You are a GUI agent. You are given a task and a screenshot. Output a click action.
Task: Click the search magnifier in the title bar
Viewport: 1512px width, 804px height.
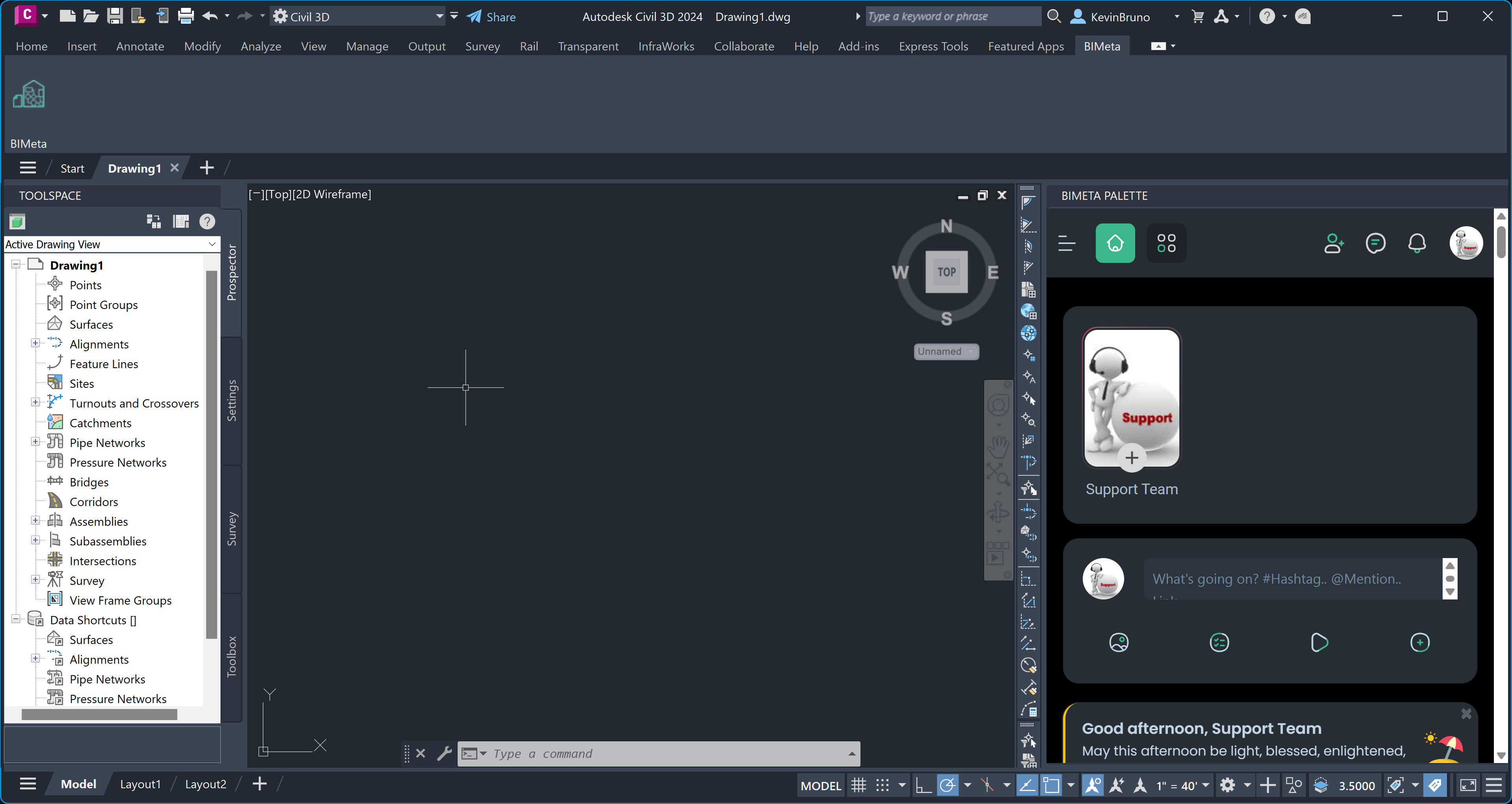coord(1054,17)
